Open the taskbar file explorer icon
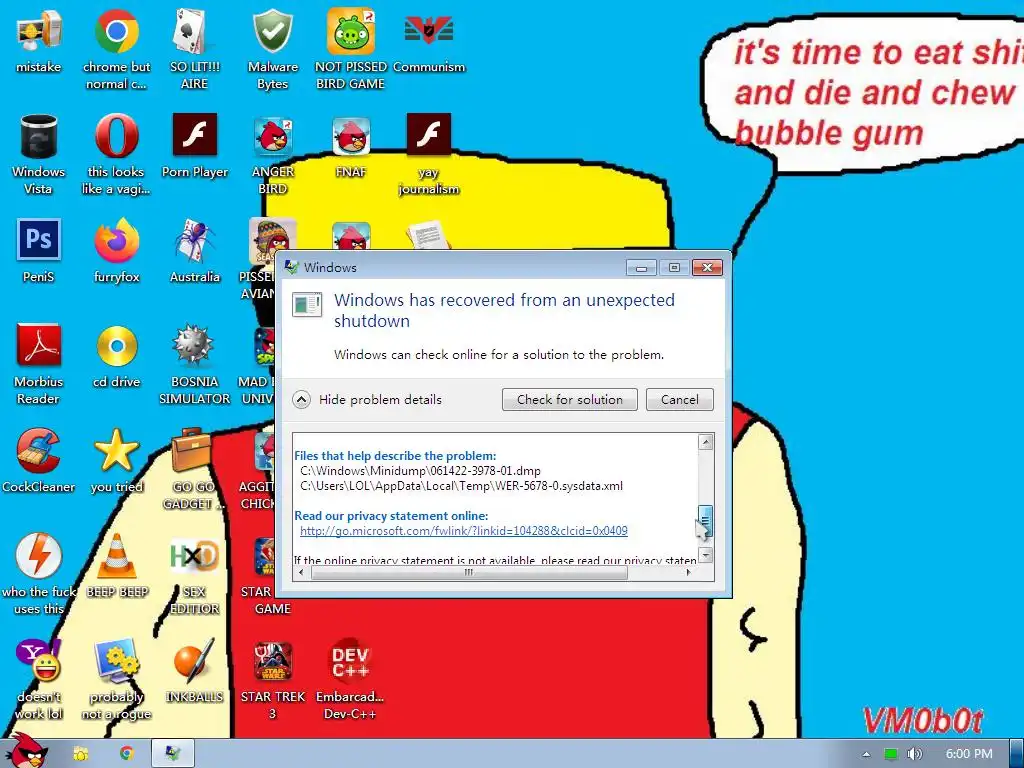Viewport: 1024px width, 768px height. [81, 754]
